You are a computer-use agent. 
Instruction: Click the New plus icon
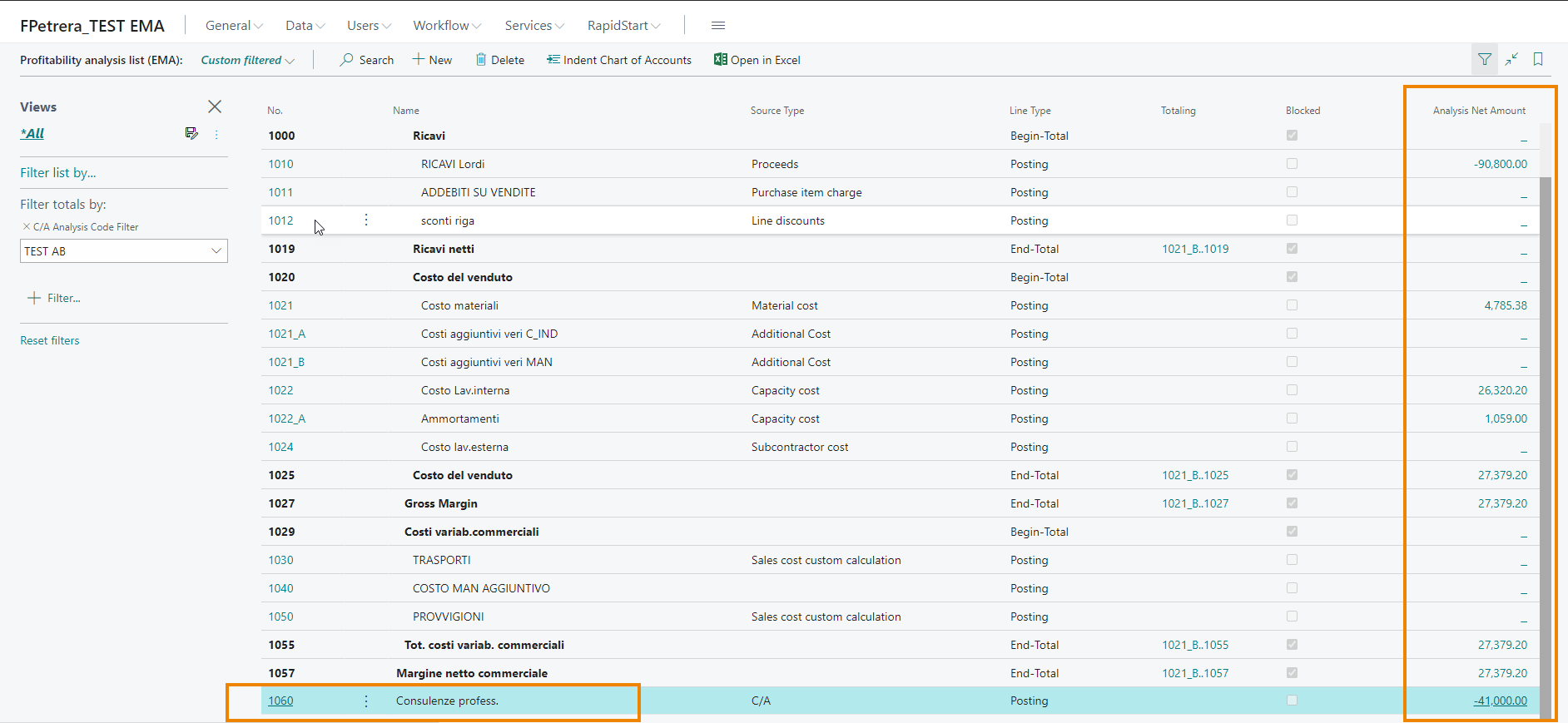coord(419,60)
